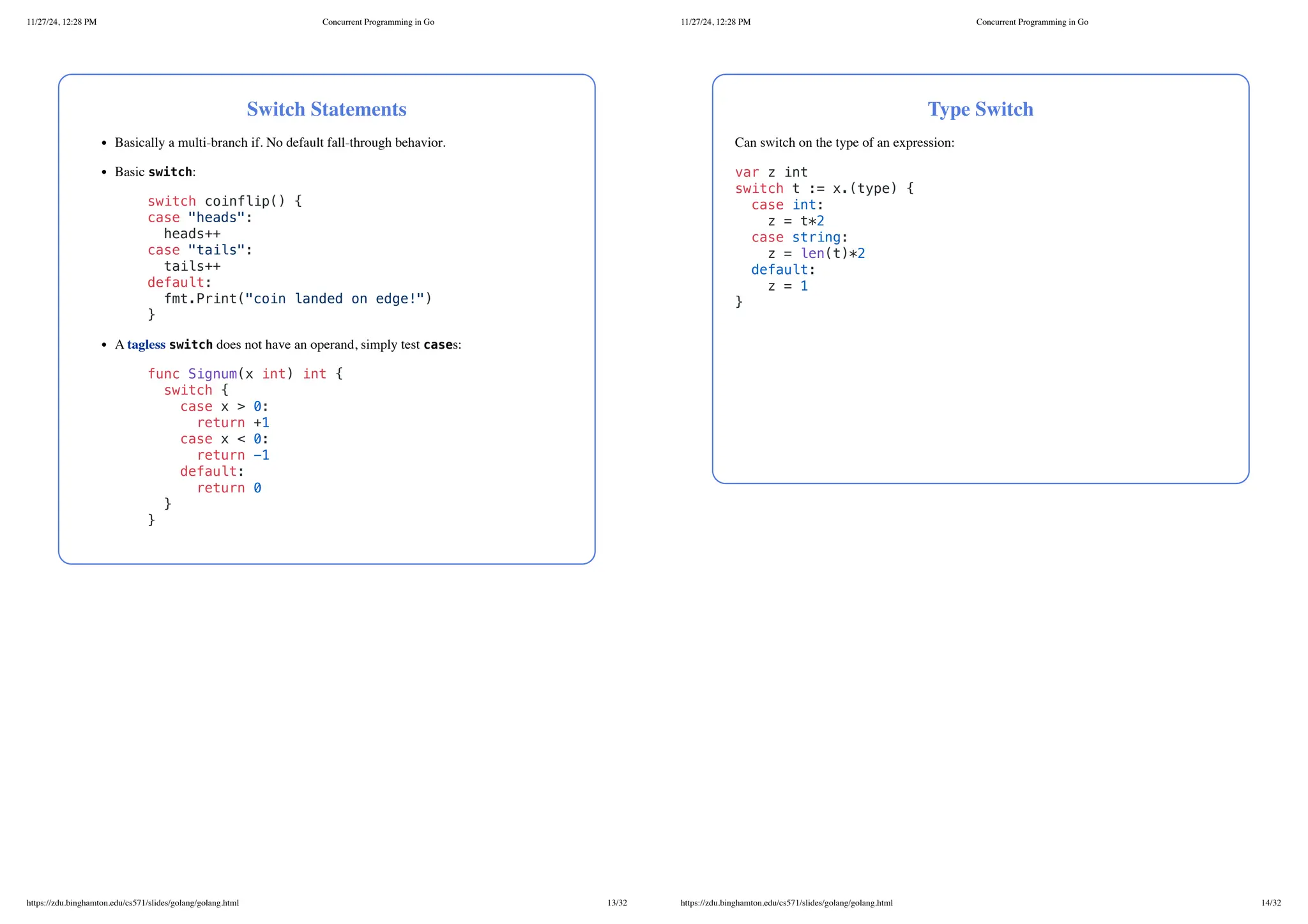Click the code line 'case x > 0:'
This screenshot has height=924, width=1308.
pyautogui.click(x=225, y=407)
